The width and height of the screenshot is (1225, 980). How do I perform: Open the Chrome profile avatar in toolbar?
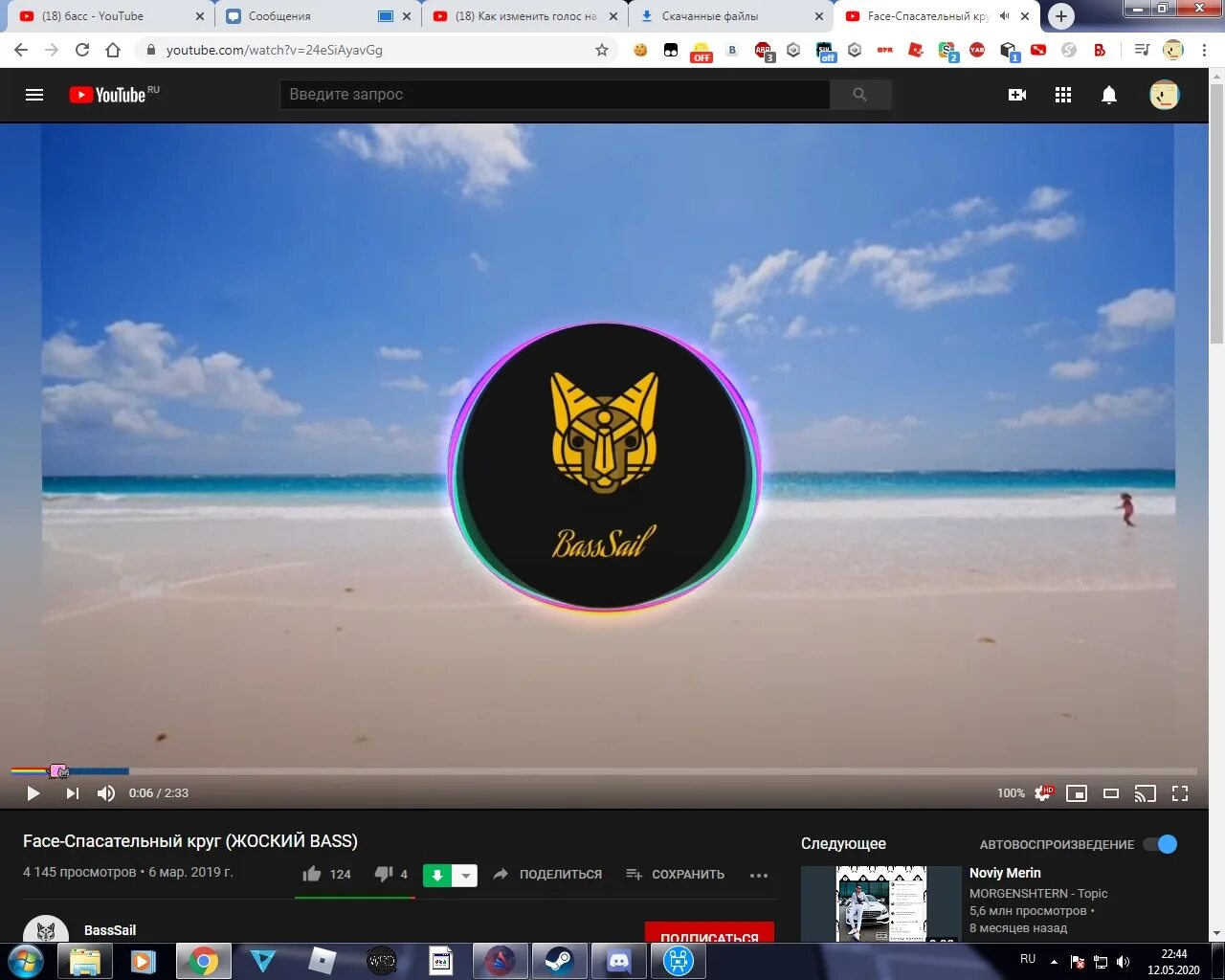click(x=1173, y=50)
